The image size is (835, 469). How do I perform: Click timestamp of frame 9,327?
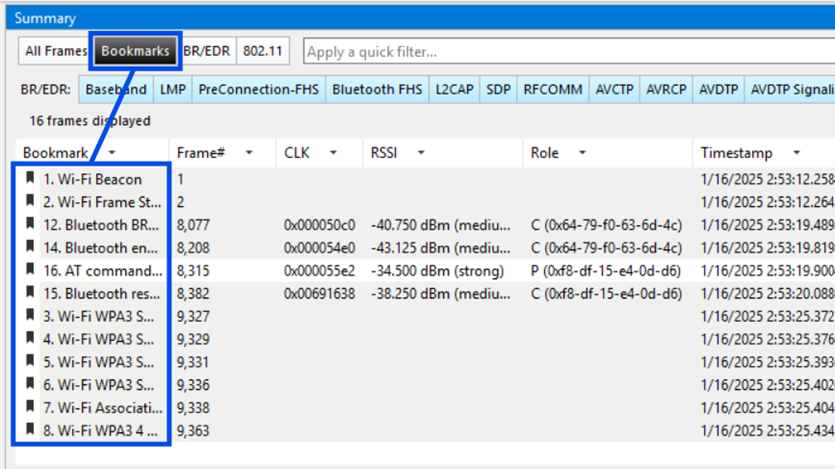[x=767, y=317]
